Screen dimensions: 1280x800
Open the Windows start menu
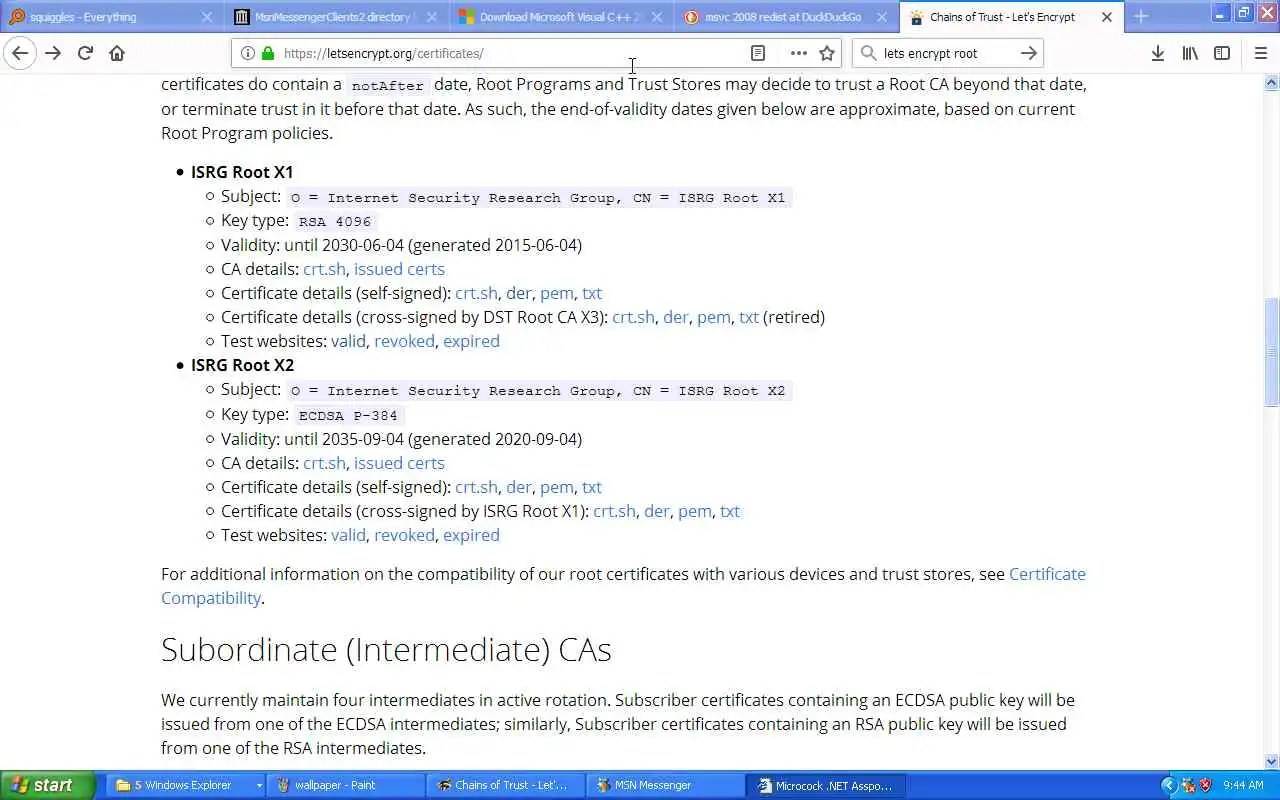coord(47,785)
